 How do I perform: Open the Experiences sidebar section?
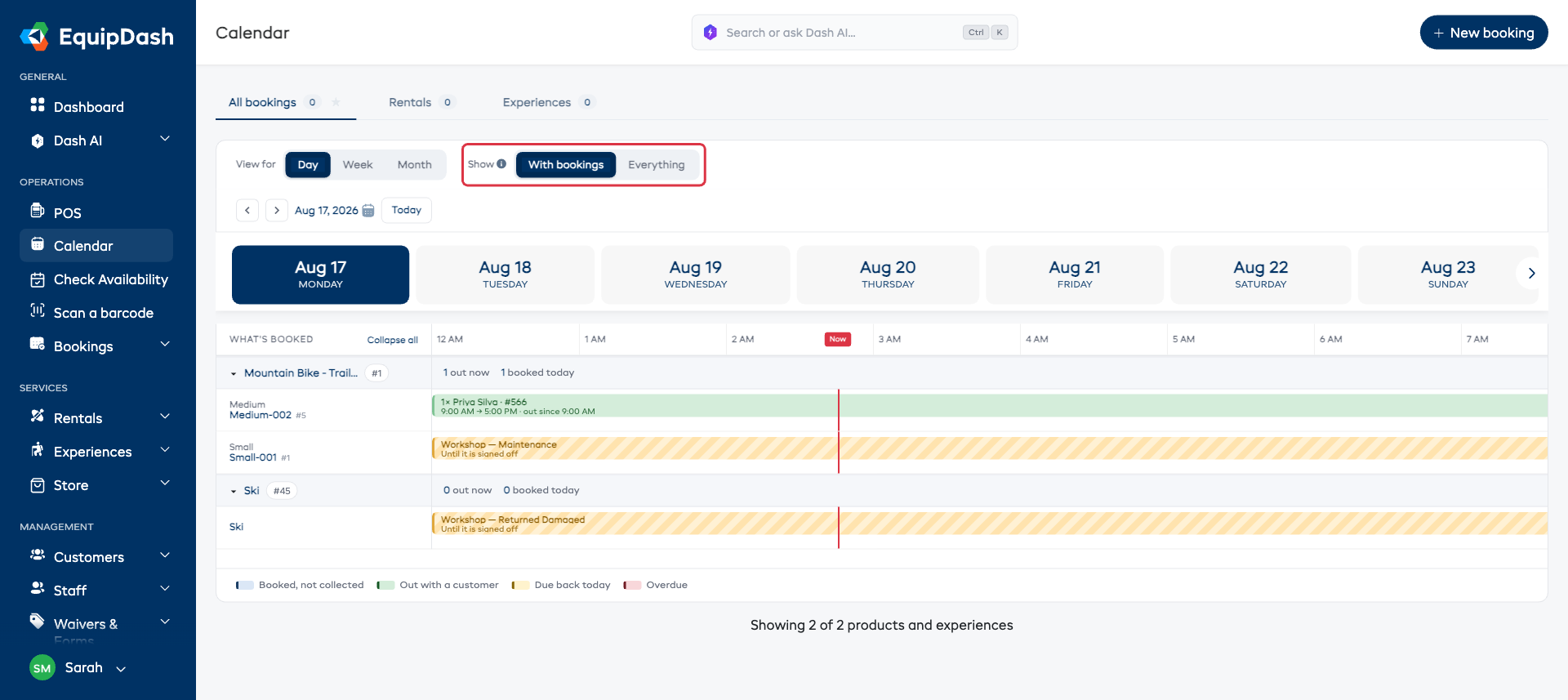96,452
